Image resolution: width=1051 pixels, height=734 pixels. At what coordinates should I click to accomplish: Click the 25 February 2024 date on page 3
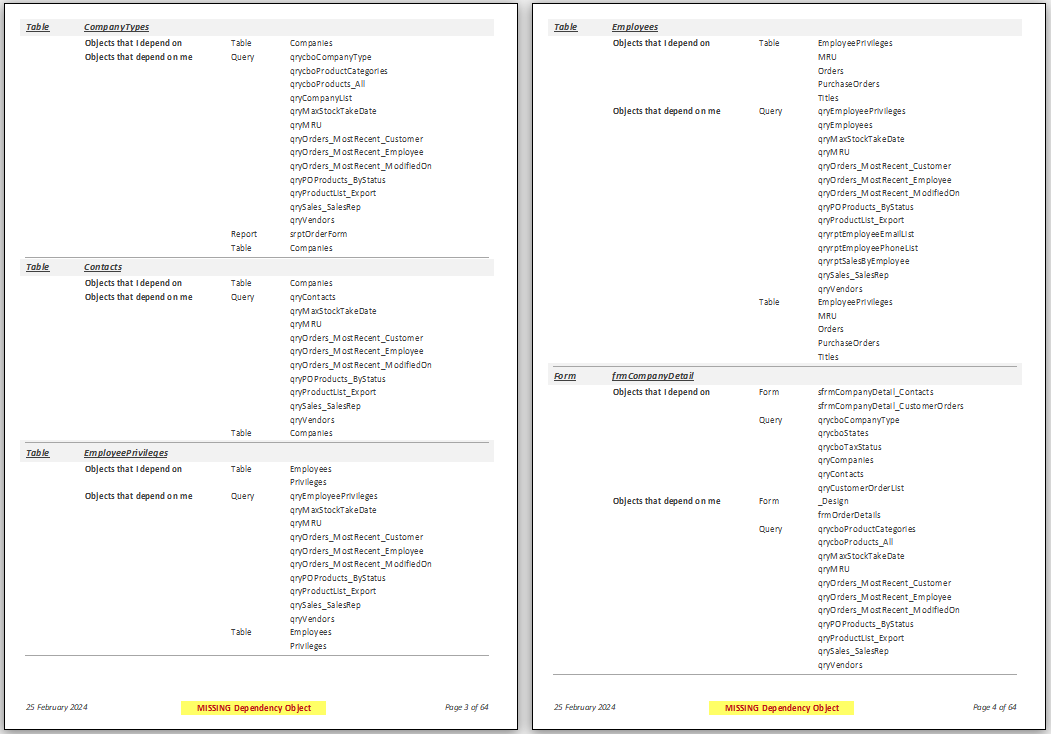point(57,707)
